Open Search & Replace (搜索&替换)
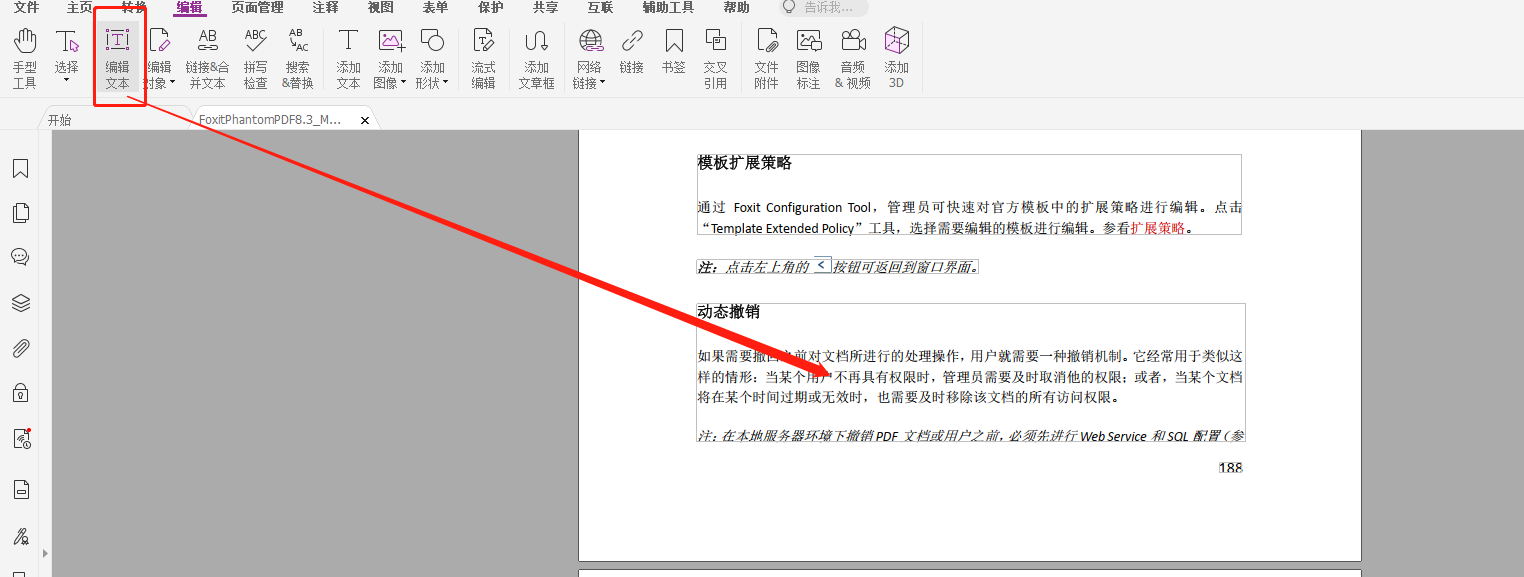Image resolution: width=1524 pixels, height=577 pixels. 298,58
